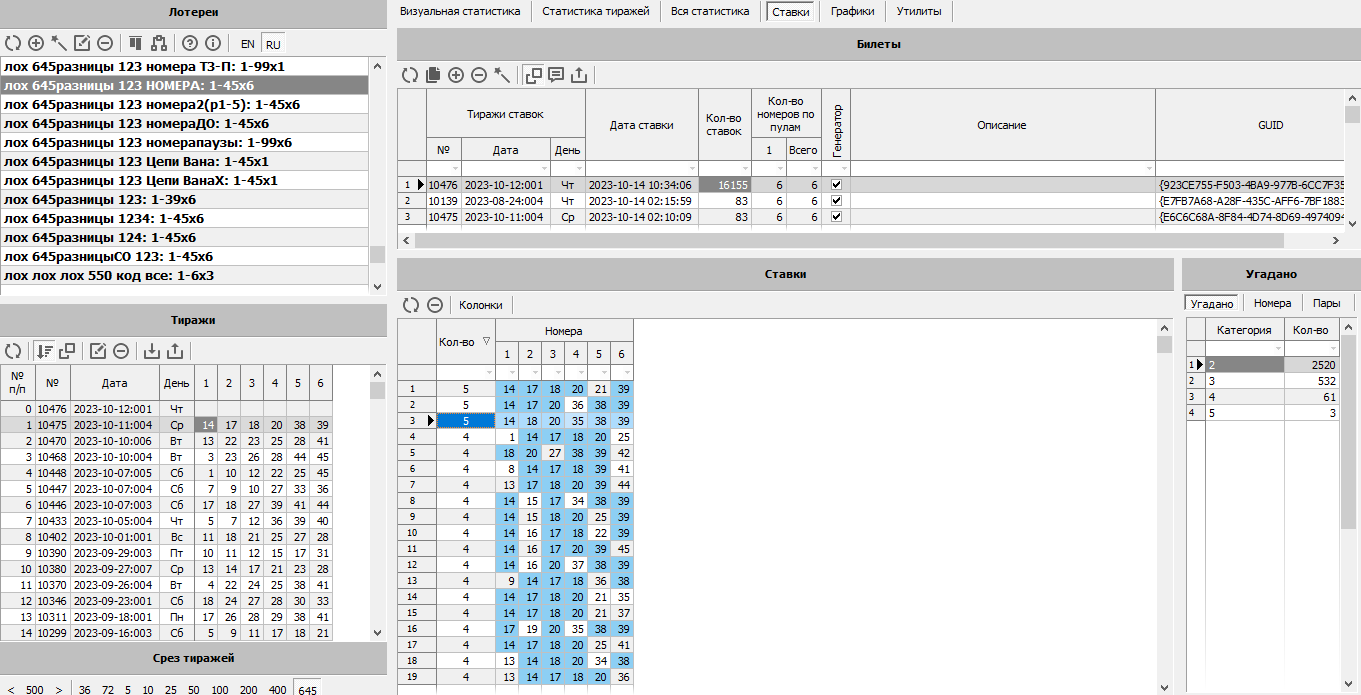
Task: Click the Ставки table vertical scrollbar
Action: pyautogui.click(x=1164, y=344)
